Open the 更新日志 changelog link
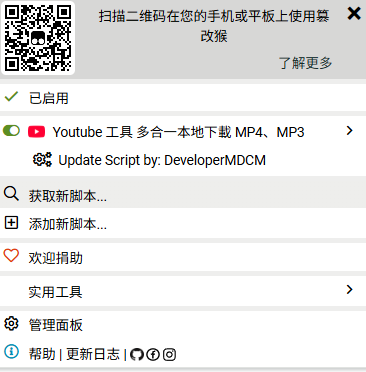Viewport: 366px width, 372px height. click(93, 354)
